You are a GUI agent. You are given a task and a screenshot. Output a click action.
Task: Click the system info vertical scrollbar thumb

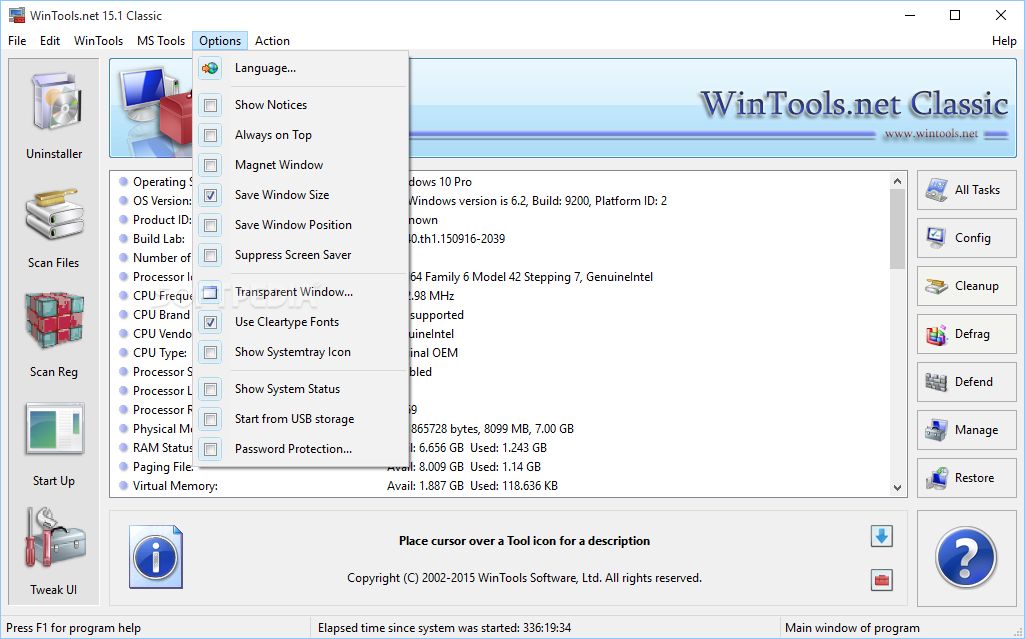point(898,229)
